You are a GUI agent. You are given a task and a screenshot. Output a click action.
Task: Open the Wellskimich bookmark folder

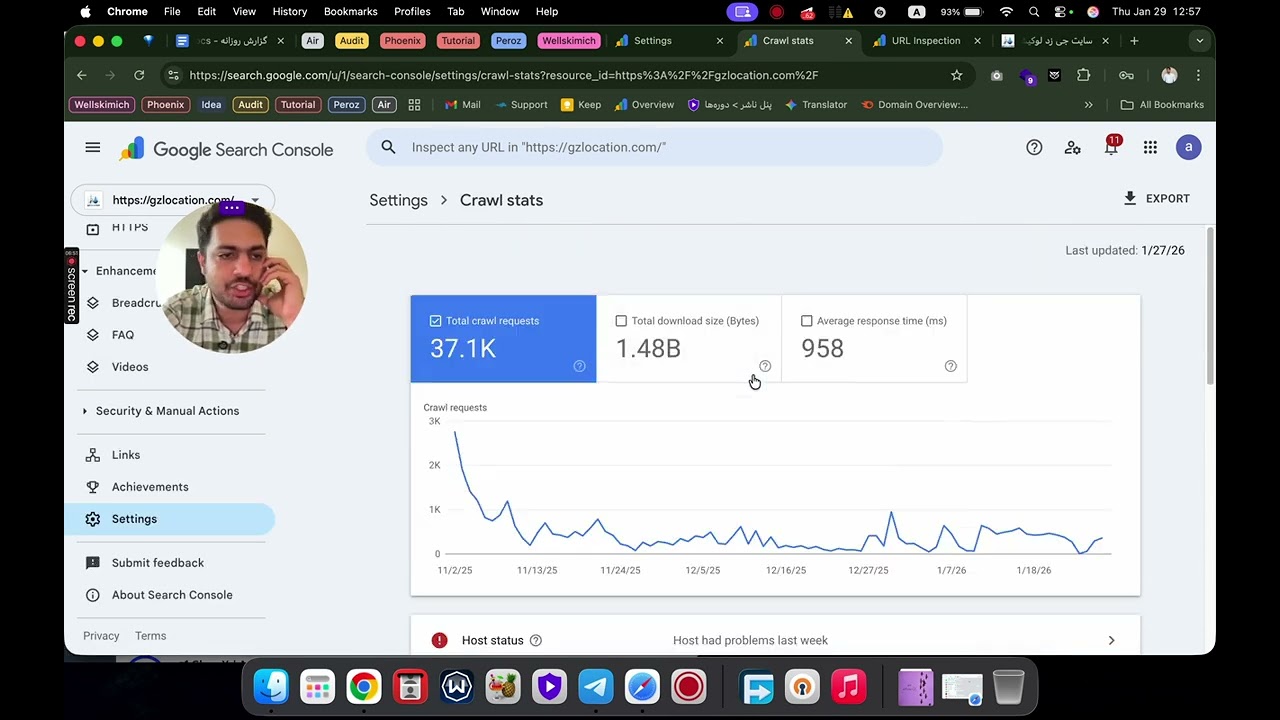(101, 105)
